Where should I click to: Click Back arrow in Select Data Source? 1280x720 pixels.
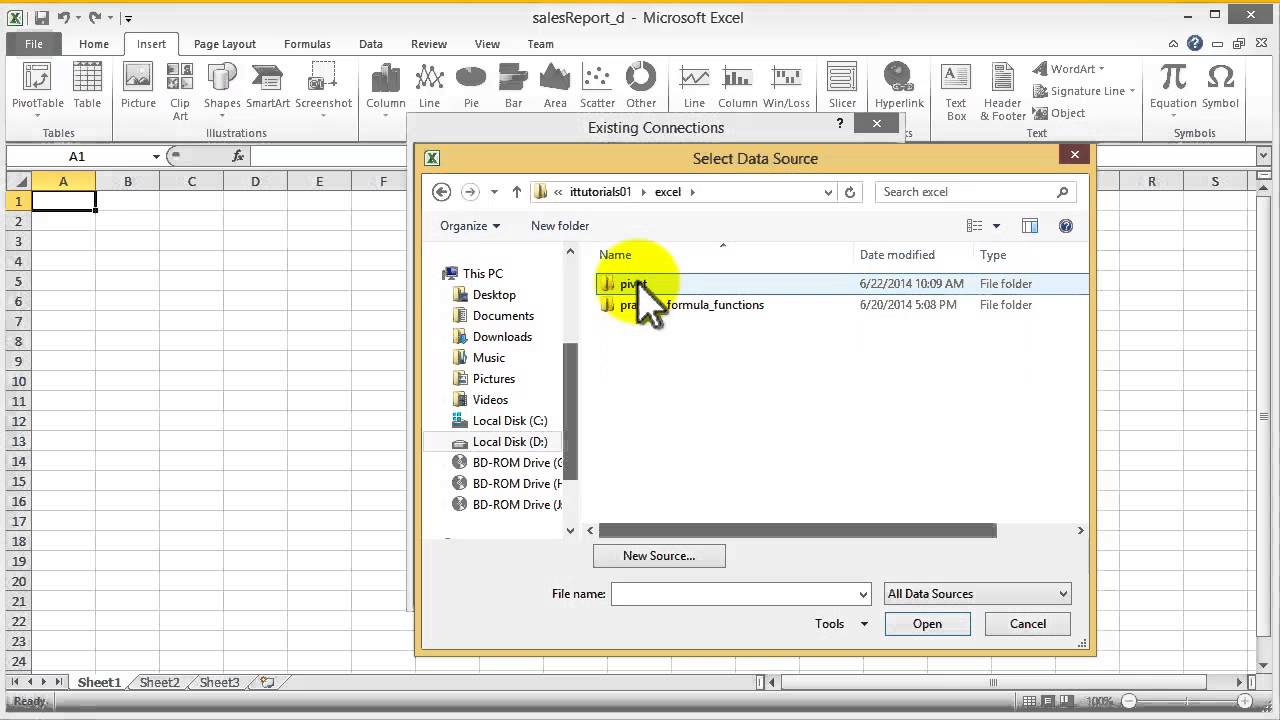click(x=441, y=192)
